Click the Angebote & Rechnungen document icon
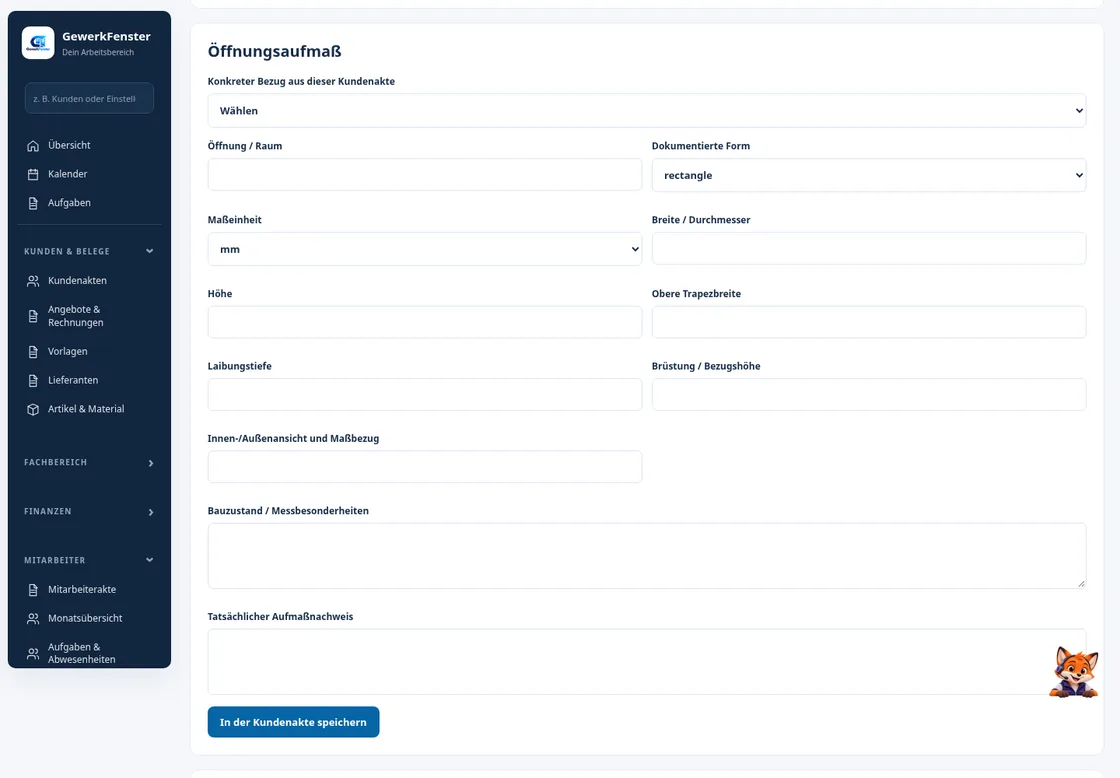 (x=33, y=316)
